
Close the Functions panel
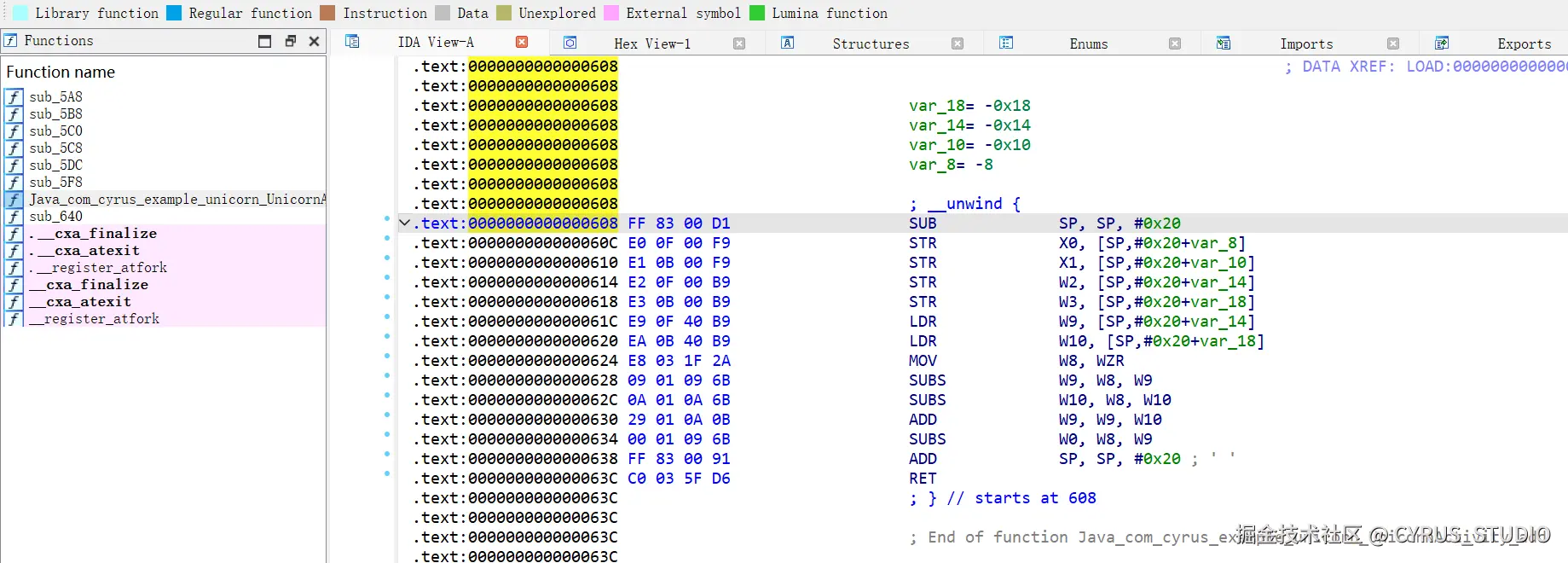tap(314, 41)
